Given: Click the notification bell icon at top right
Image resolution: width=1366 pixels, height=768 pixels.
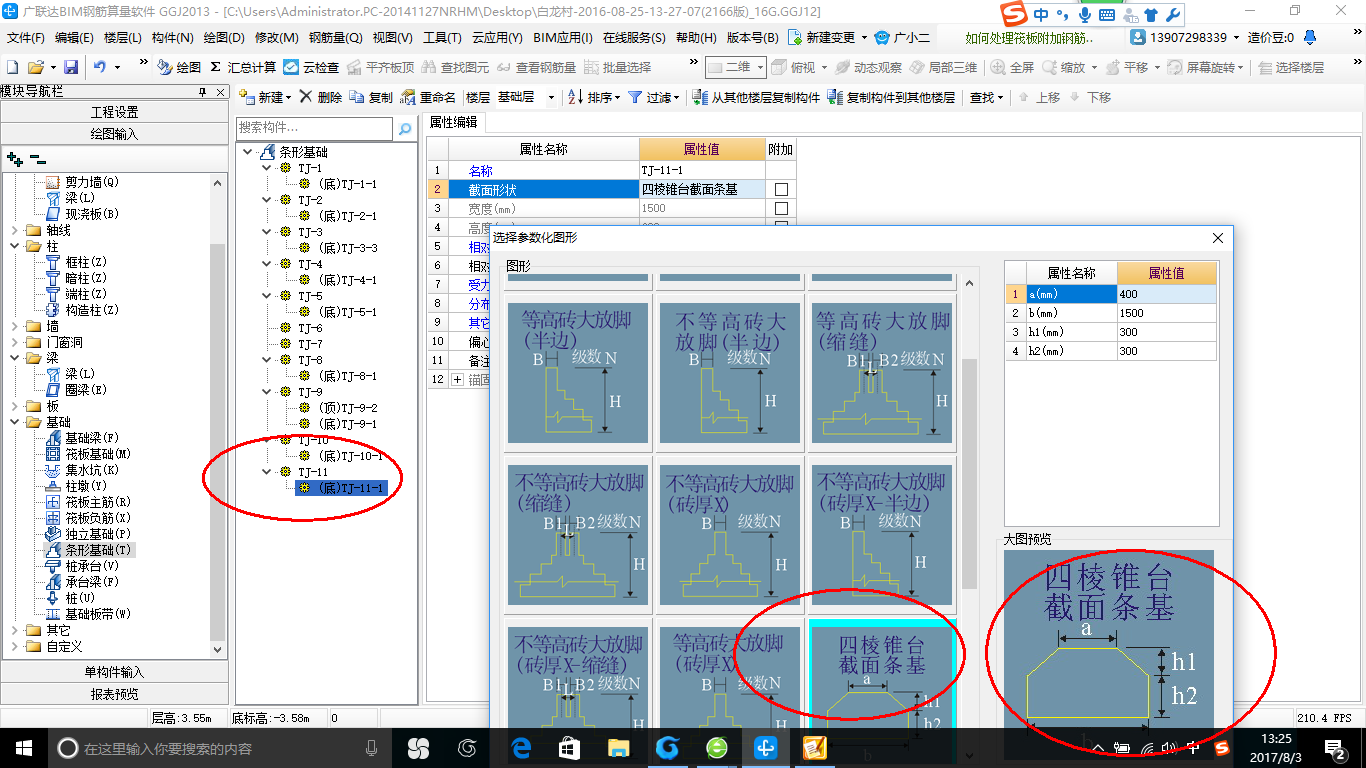Looking at the screenshot, I should 1310,37.
